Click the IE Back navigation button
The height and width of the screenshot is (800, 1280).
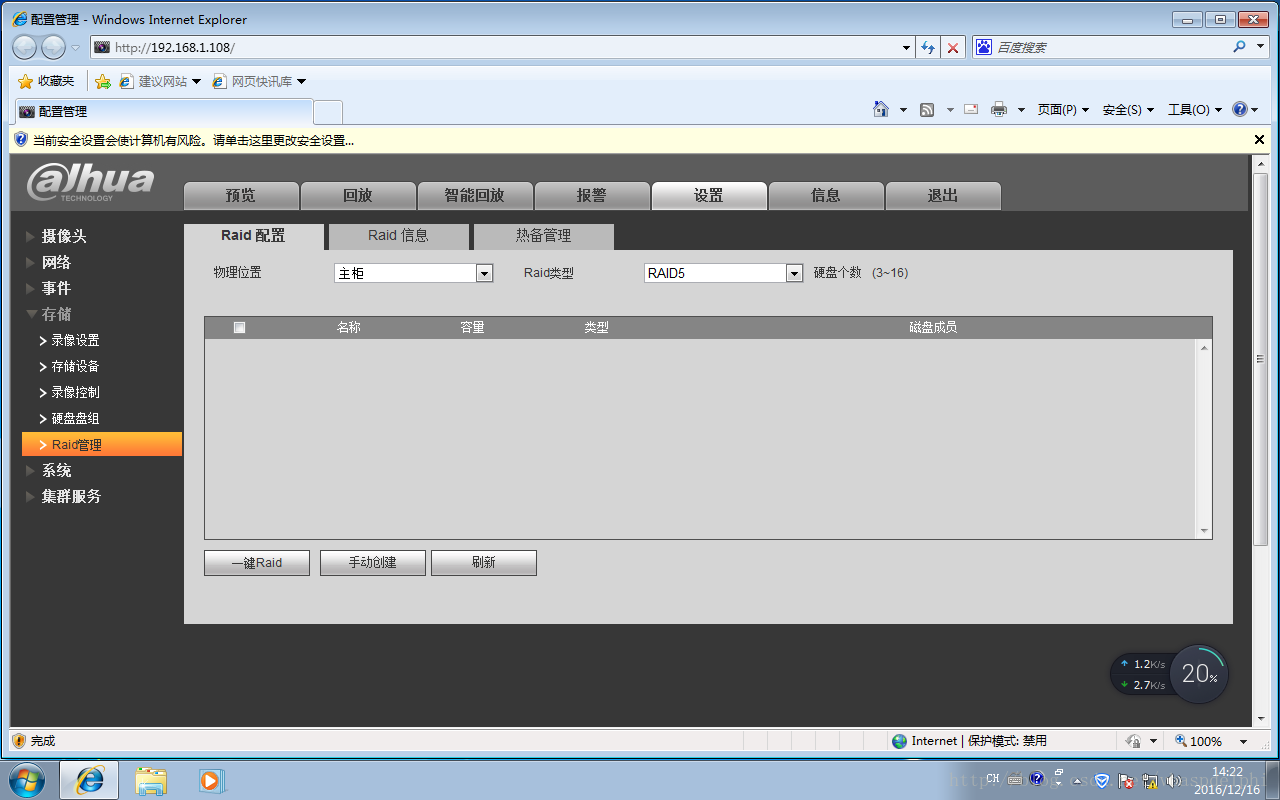click(x=25, y=47)
